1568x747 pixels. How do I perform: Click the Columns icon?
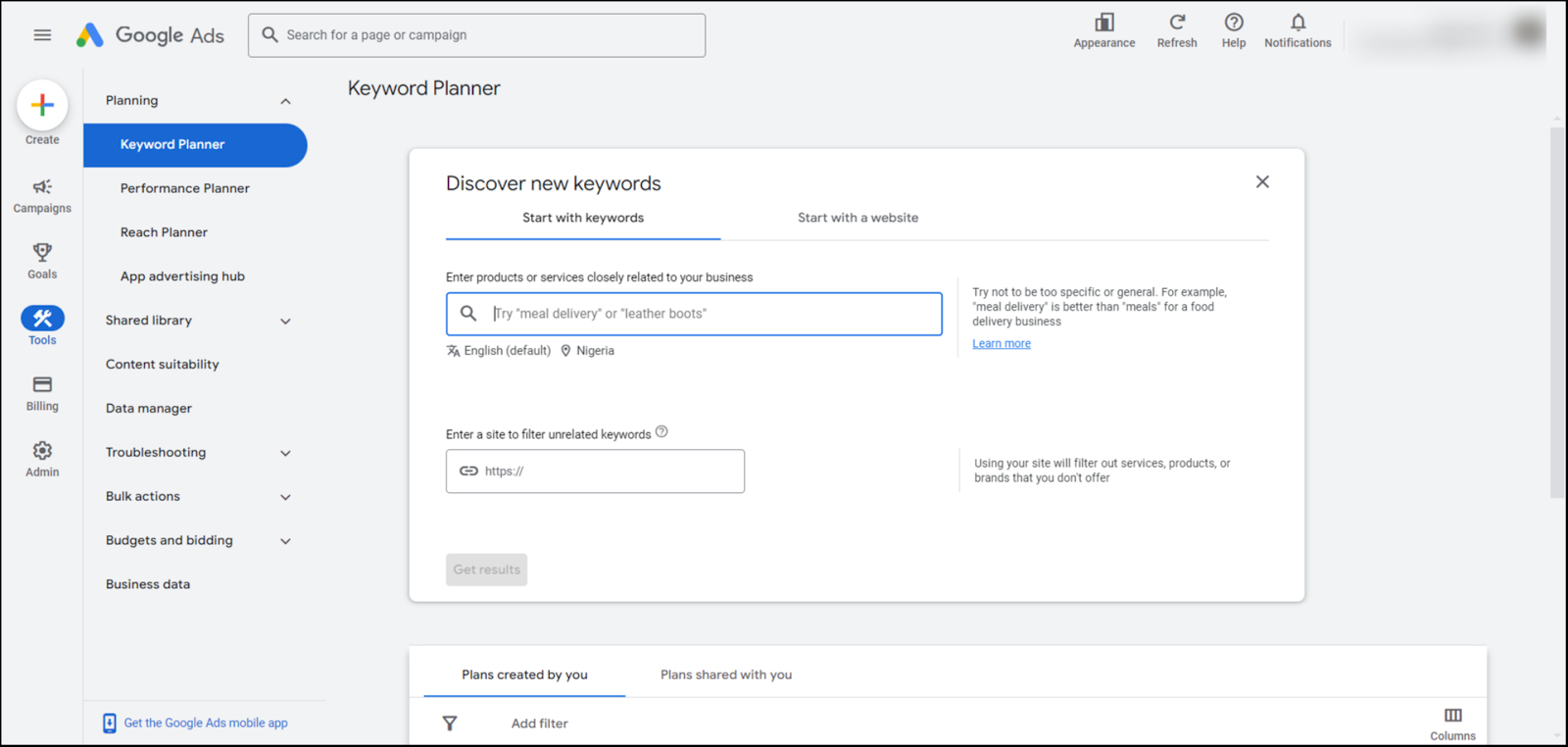[1452, 716]
